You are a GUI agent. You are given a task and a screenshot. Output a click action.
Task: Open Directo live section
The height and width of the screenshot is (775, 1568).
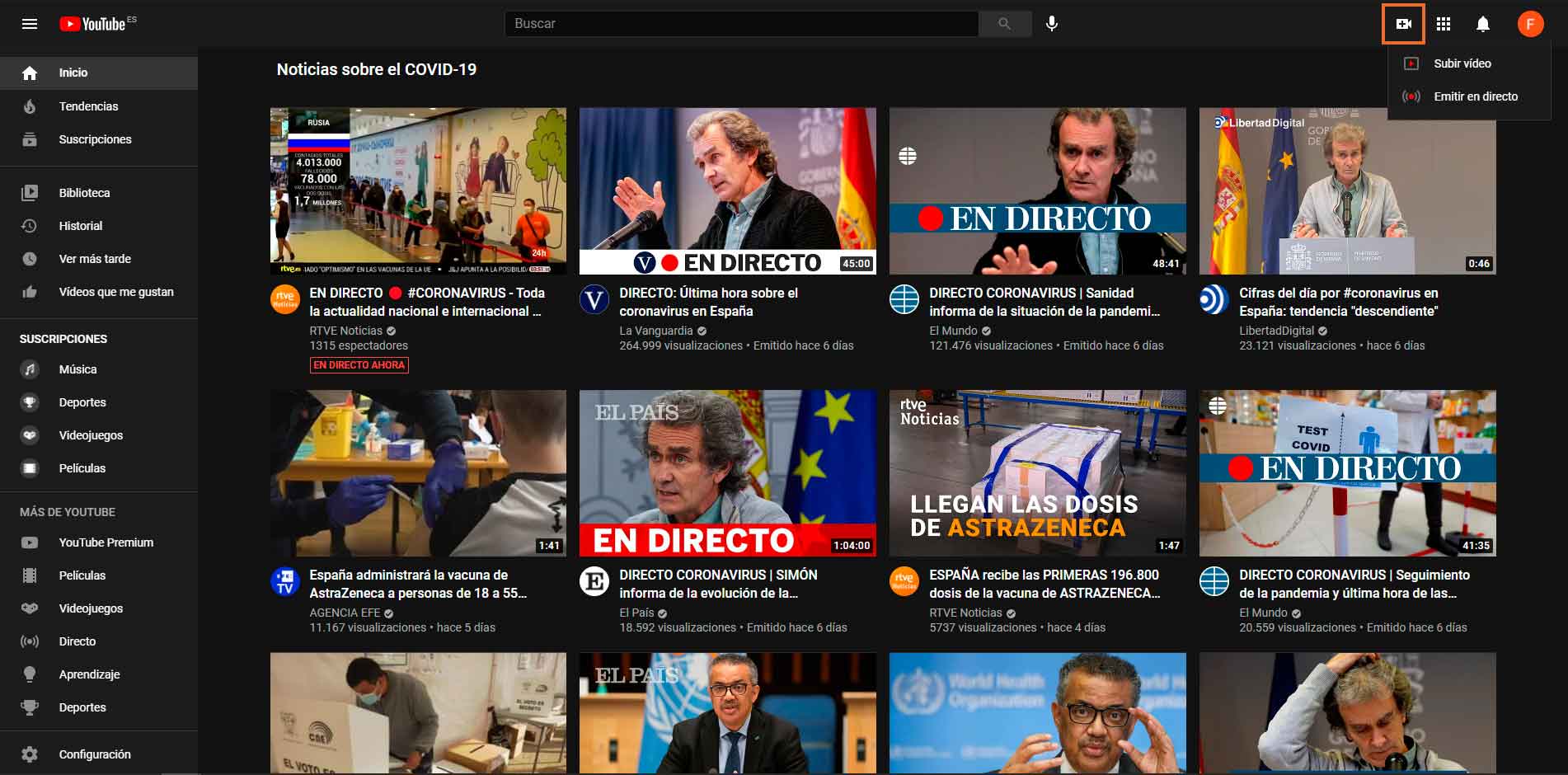pos(99,641)
